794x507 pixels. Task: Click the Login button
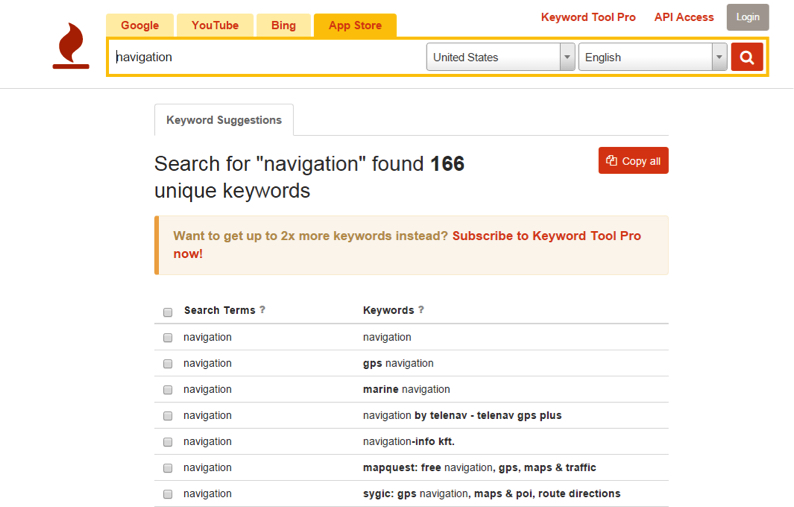[748, 17]
